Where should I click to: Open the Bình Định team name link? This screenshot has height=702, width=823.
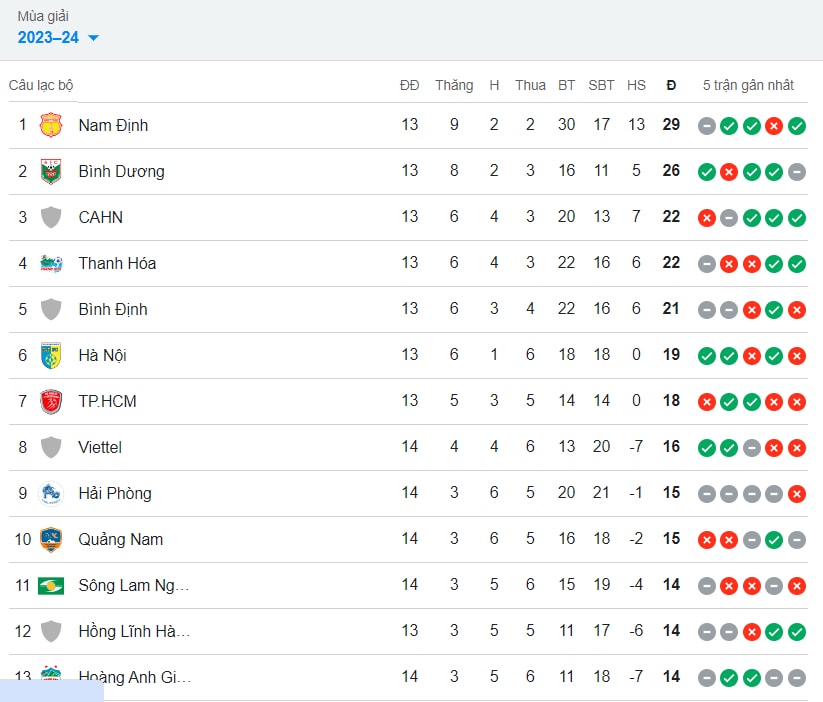[113, 309]
